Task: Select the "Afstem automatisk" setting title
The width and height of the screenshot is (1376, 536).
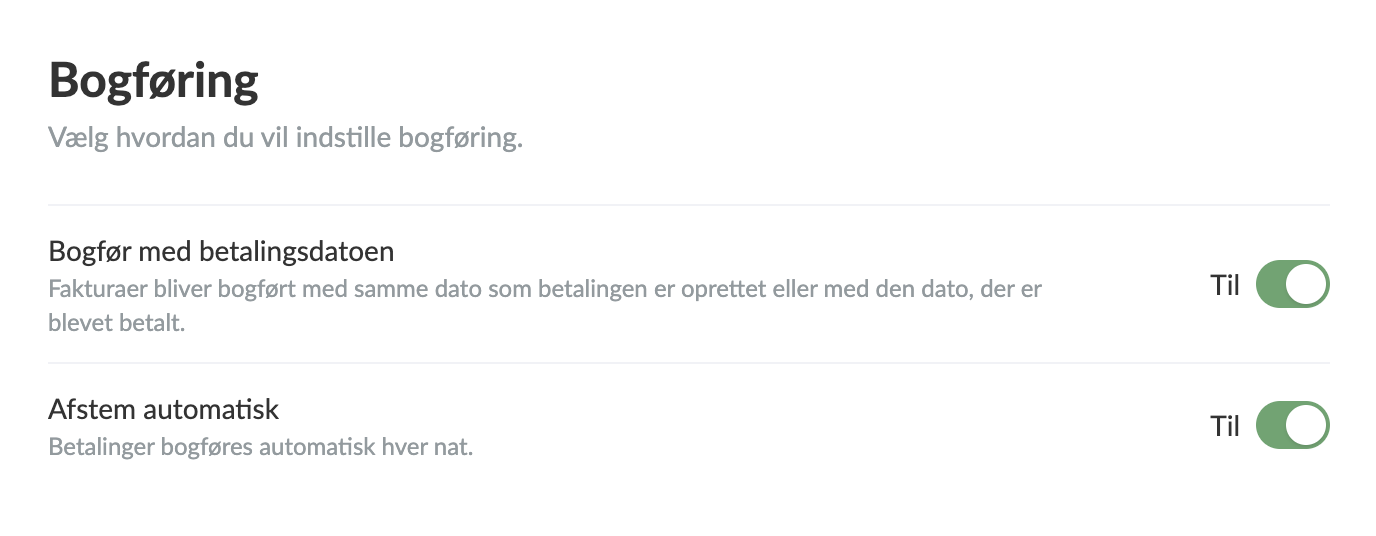Action: pos(164,409)
